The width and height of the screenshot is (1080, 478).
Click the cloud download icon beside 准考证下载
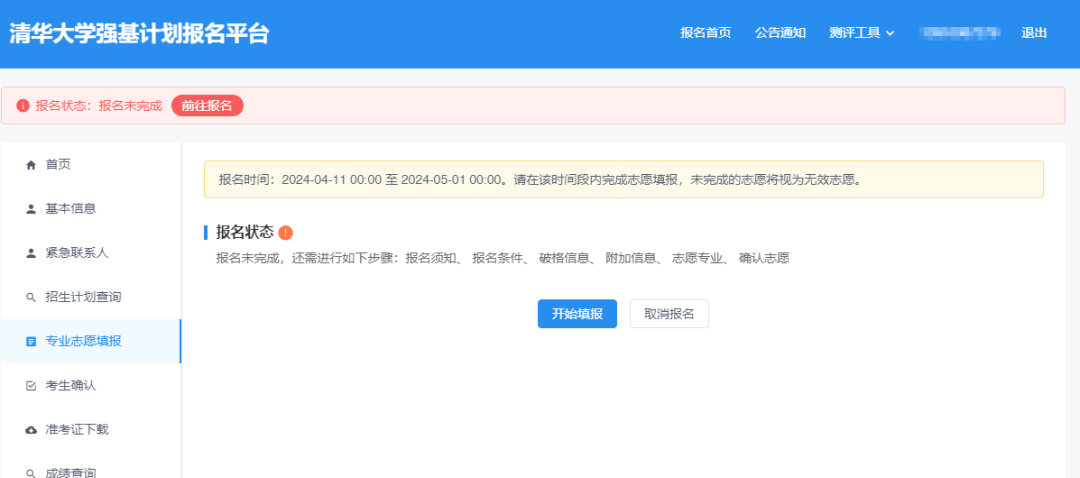tap(30, 430)
